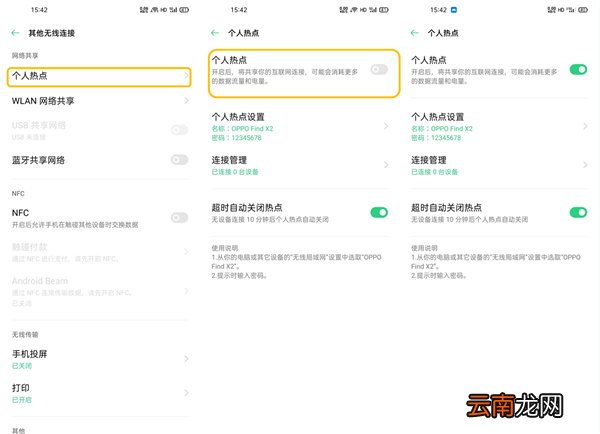The image size is (600, 434).
Task: Disable 超时自动关闭热点 in right screen
Action: tap(578, 212)
